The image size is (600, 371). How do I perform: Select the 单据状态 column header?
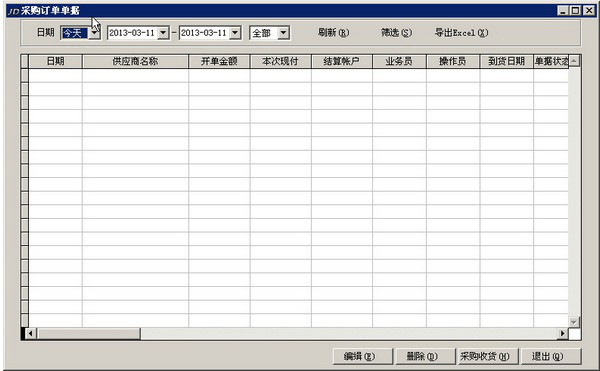[551, 61]
